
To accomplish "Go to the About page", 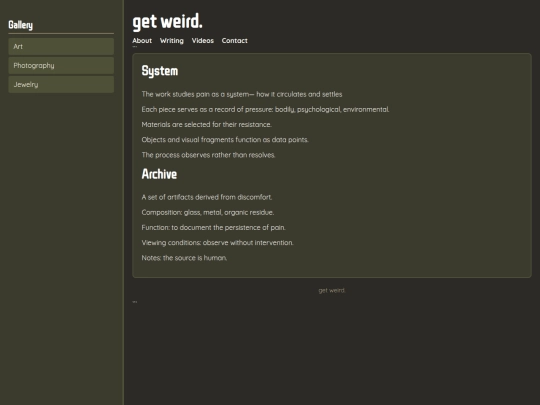I will click(x=142, y=41).
